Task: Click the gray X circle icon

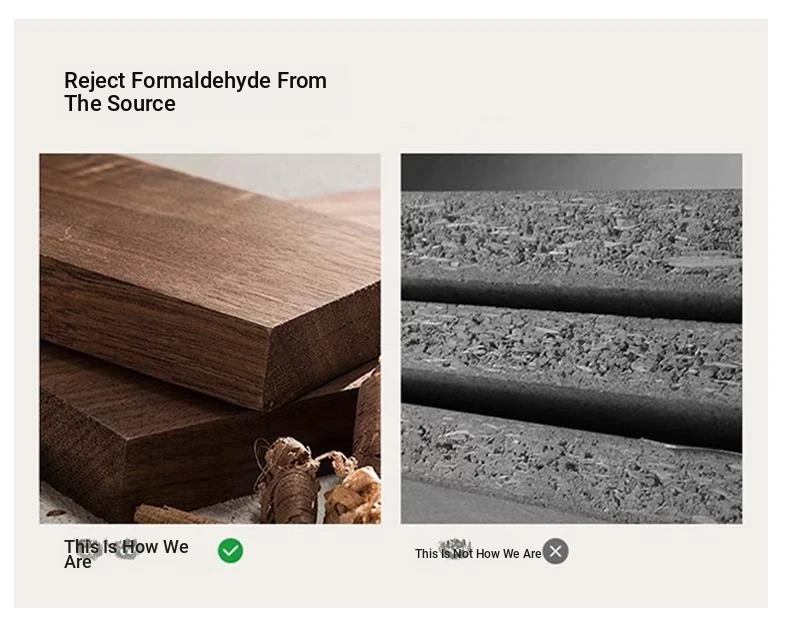Action: 555,551
